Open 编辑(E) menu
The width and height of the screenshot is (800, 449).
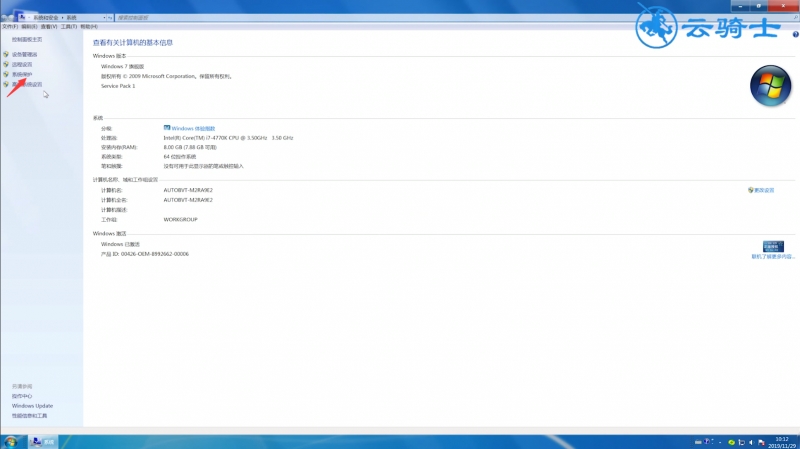(x=29, y=27)
